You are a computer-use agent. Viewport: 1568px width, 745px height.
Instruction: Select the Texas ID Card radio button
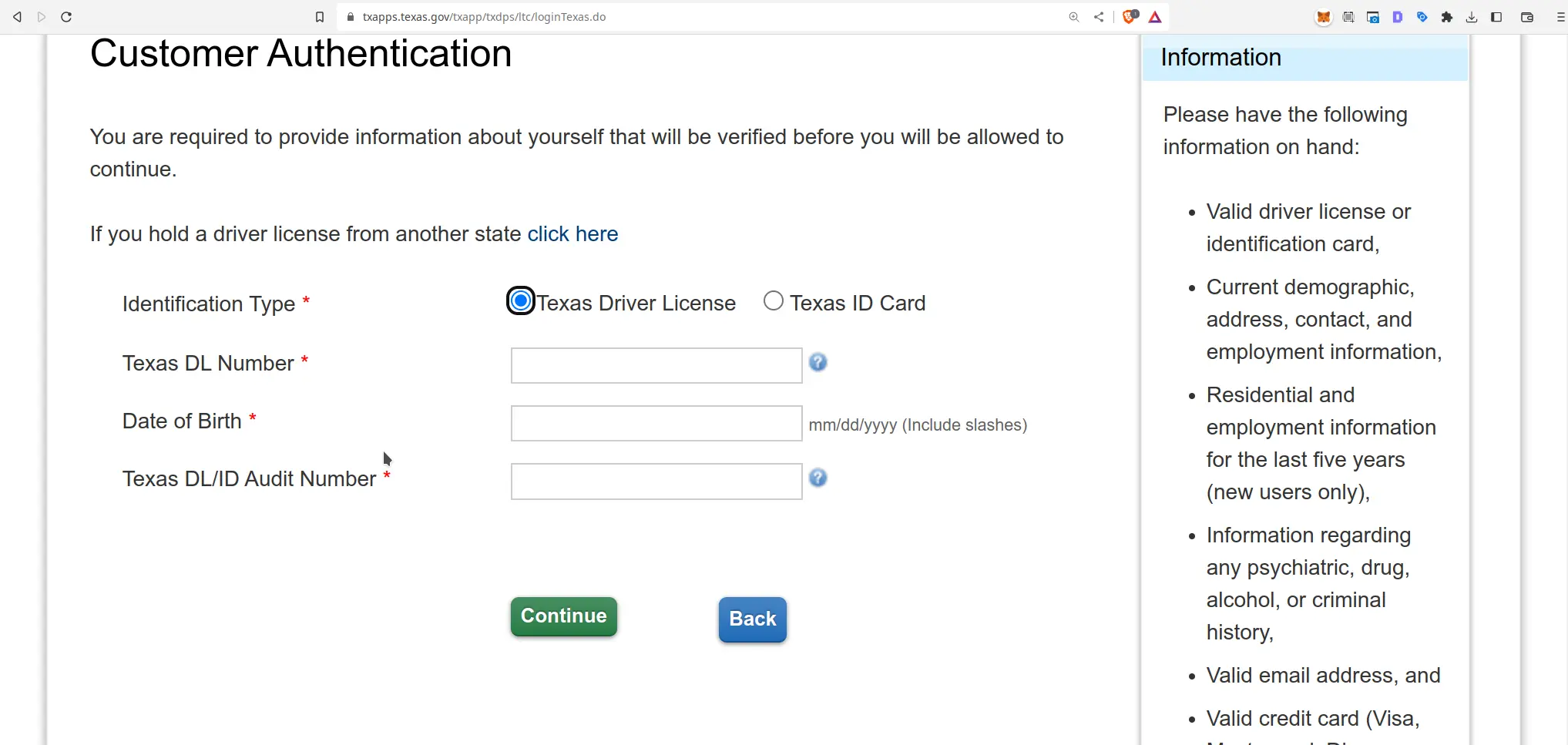[x=773, y=300]
